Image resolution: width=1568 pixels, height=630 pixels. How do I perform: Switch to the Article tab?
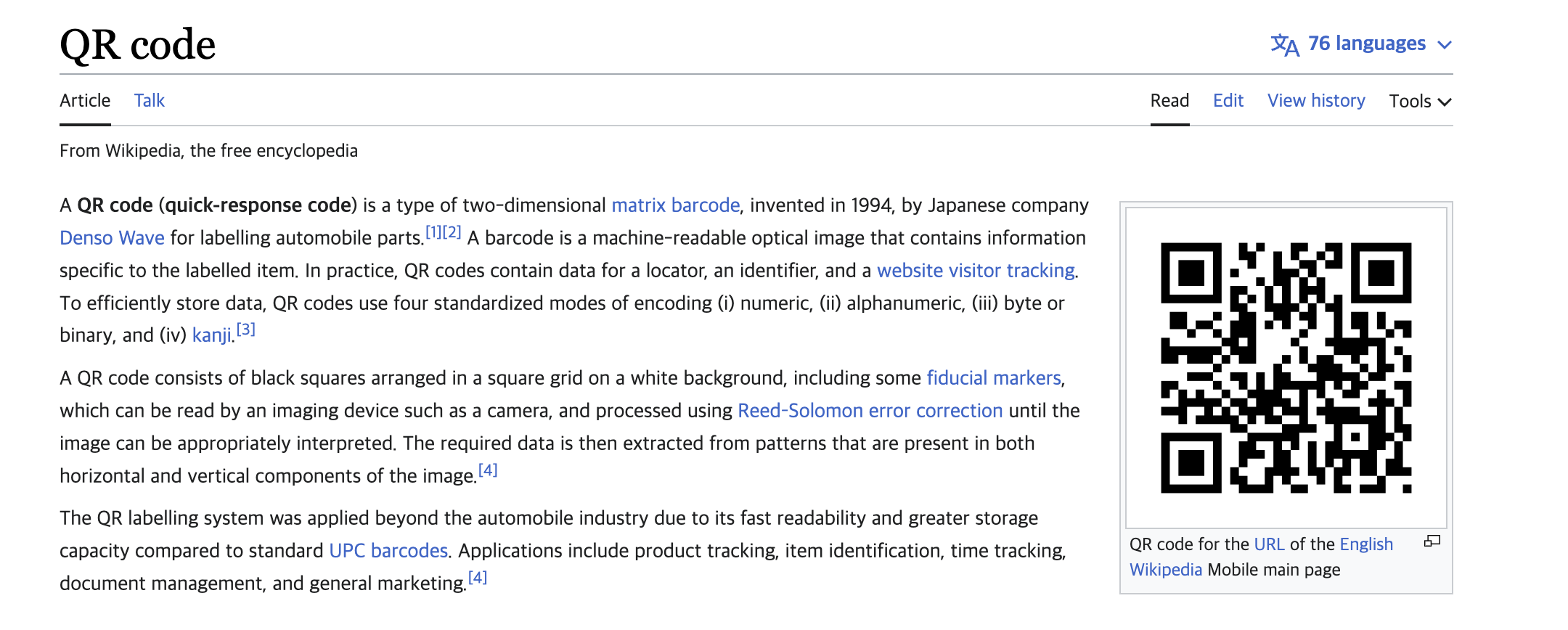click(x=85, y=101)
